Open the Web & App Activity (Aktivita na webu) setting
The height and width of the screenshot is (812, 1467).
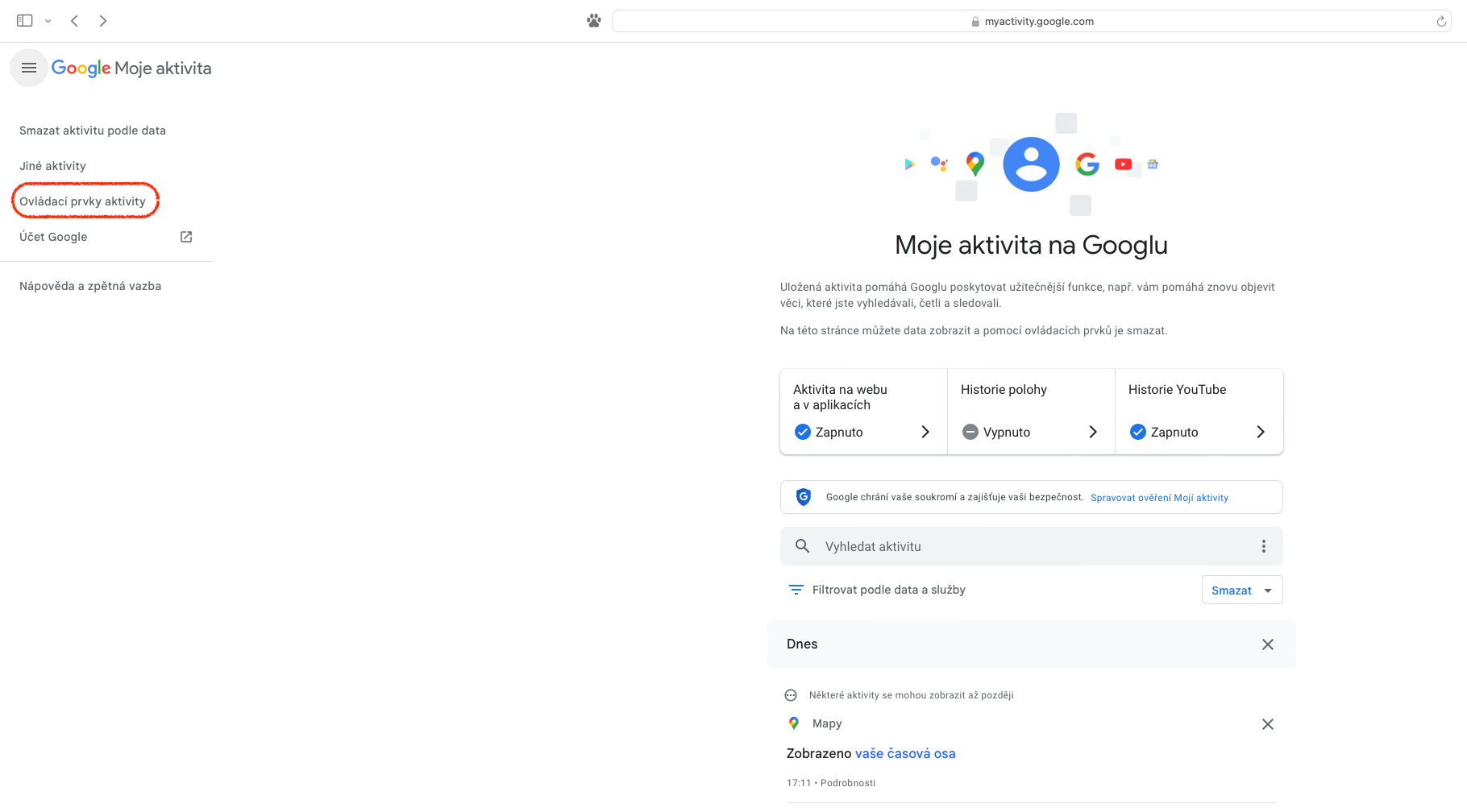pyautogui.click(x=863, y=412)
